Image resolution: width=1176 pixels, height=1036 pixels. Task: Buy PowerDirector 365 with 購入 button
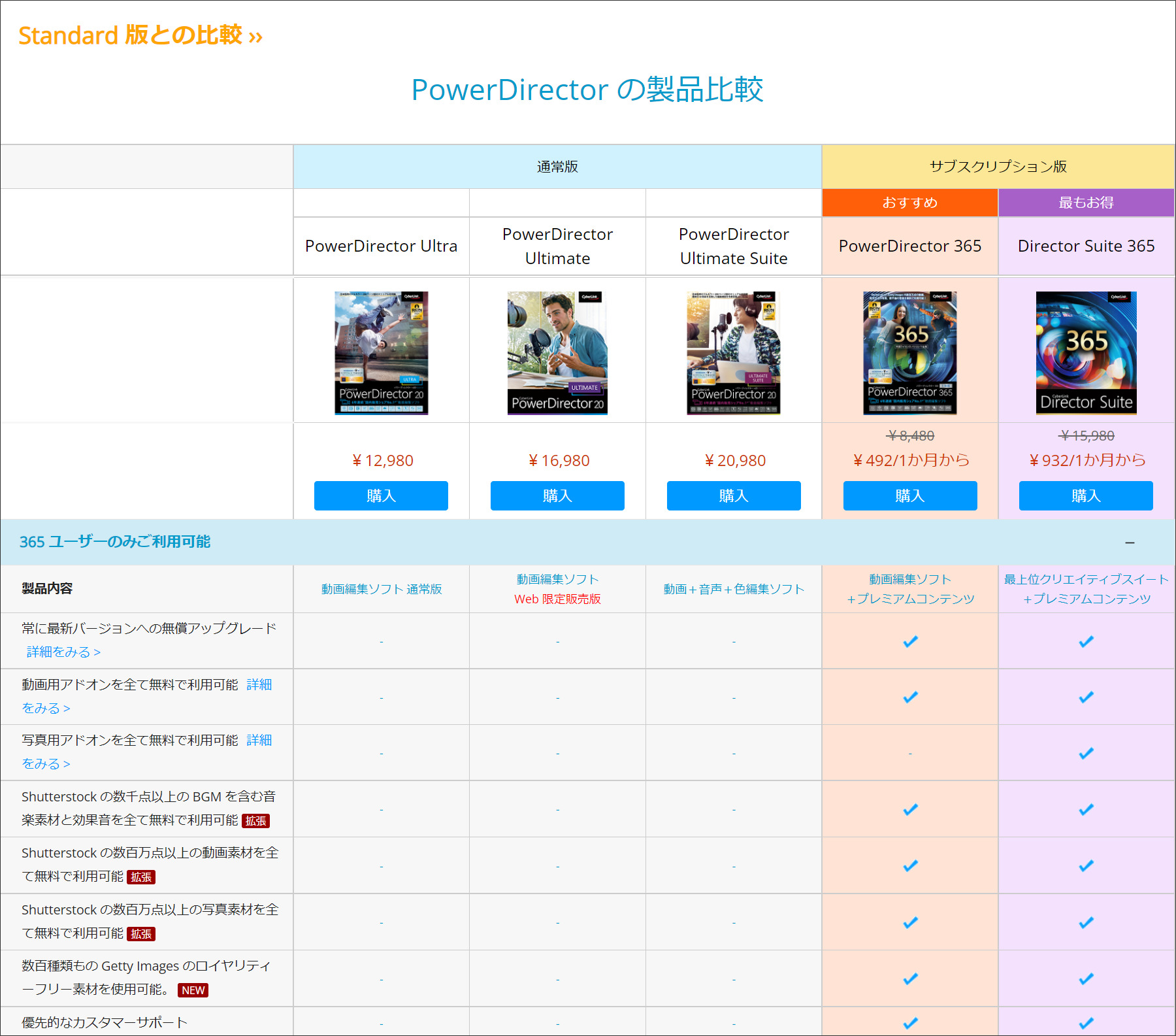pos(910,495)
